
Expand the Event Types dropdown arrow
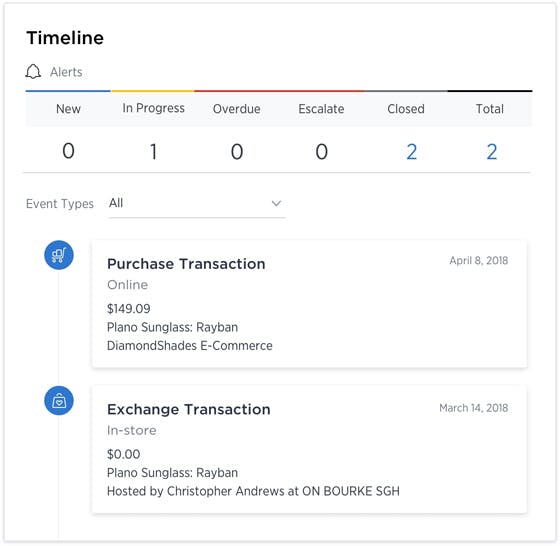point(276,204)
